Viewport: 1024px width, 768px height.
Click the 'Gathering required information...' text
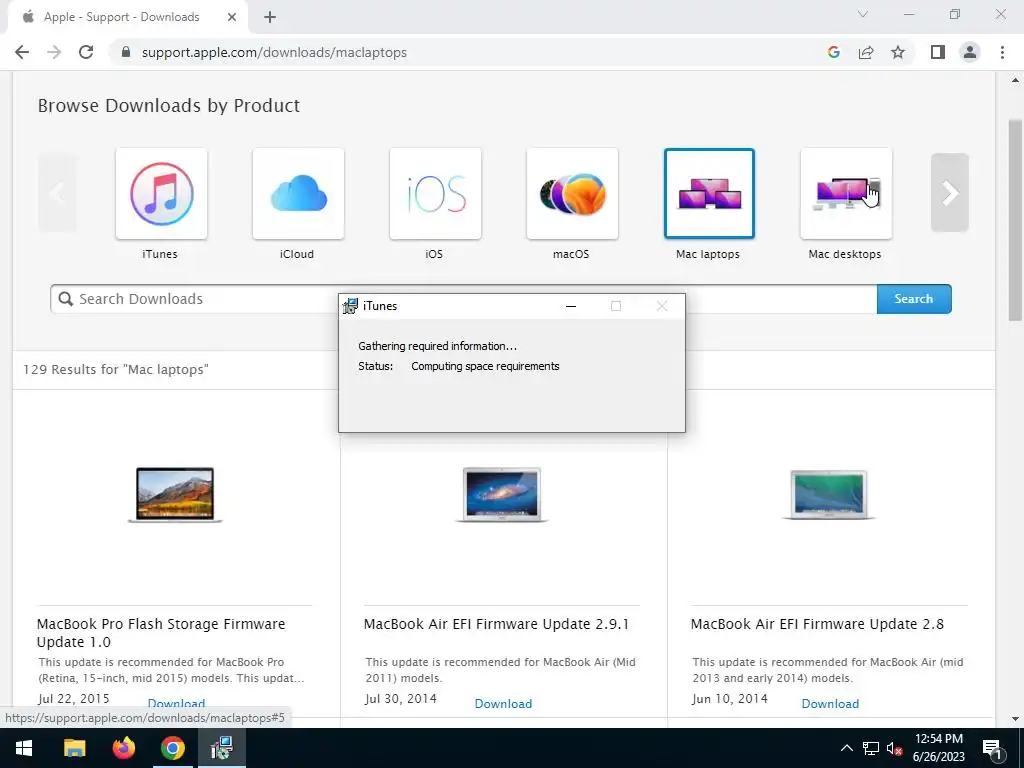tap(438, 346)
